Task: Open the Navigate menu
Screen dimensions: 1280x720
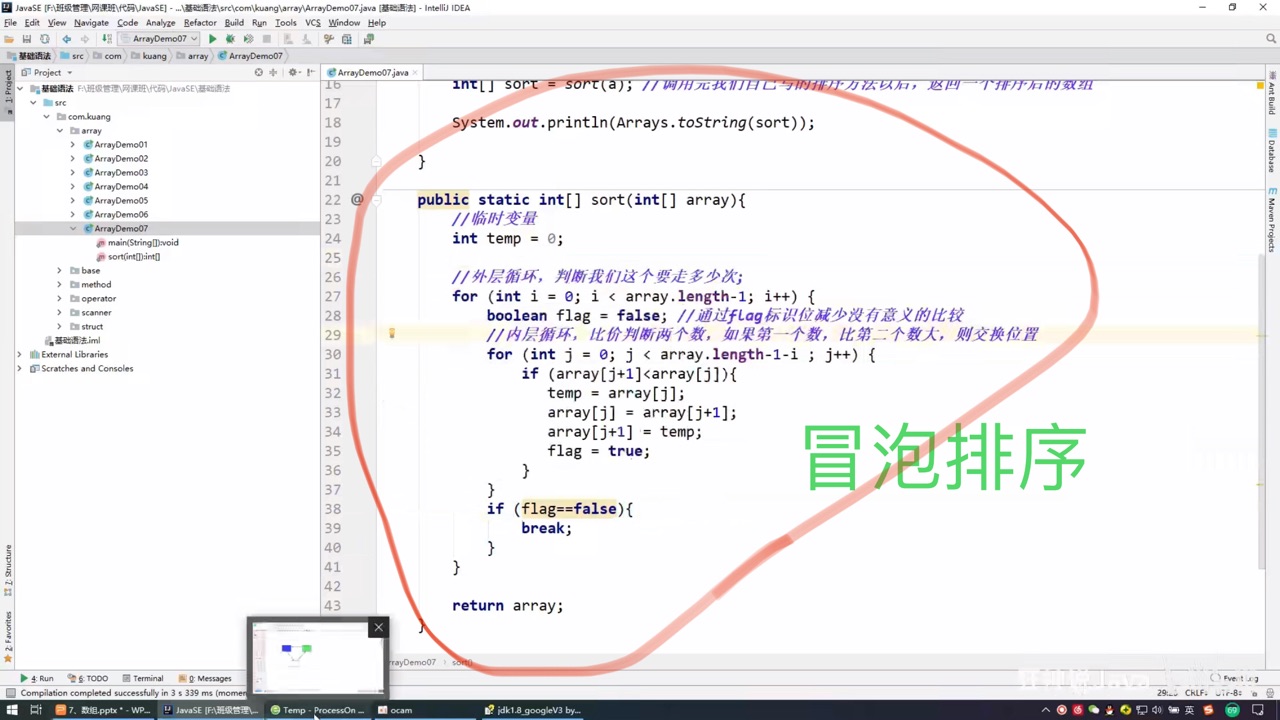Action: tap(91, 22)
